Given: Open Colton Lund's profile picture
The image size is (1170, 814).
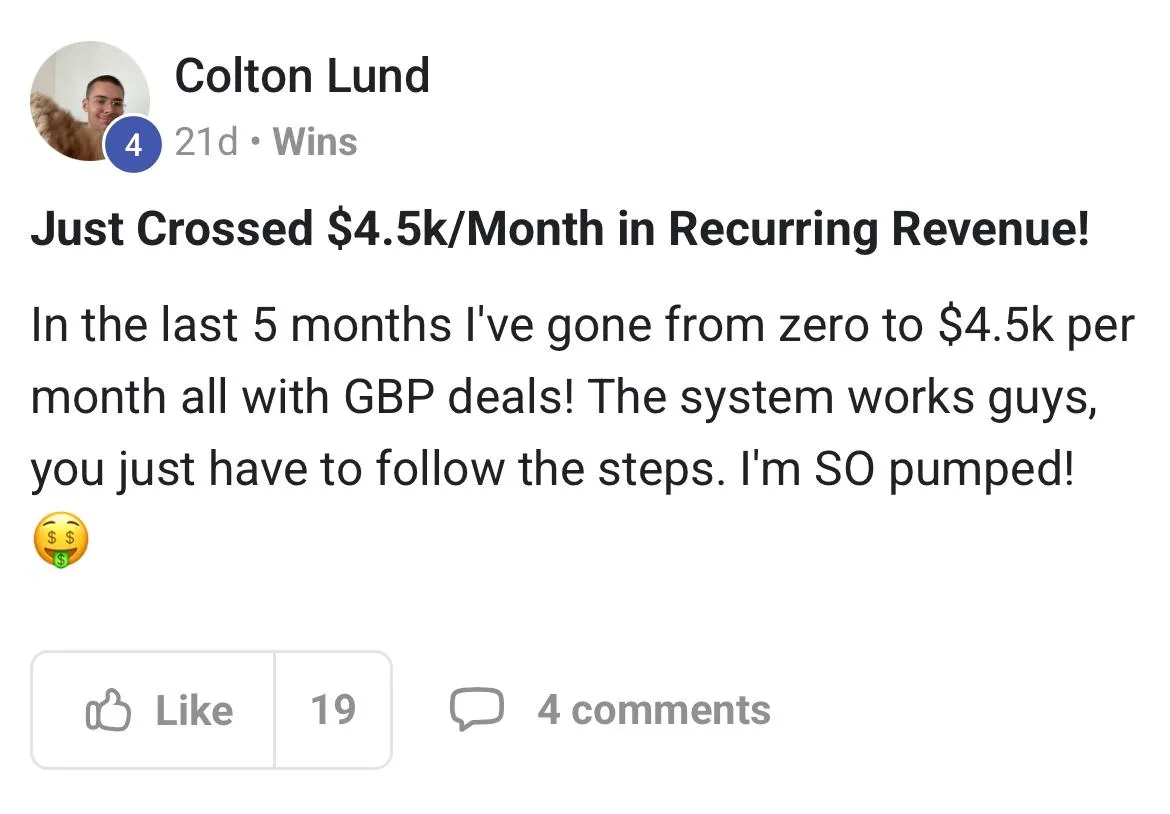Looking at the screenshot, I should 90,101.
